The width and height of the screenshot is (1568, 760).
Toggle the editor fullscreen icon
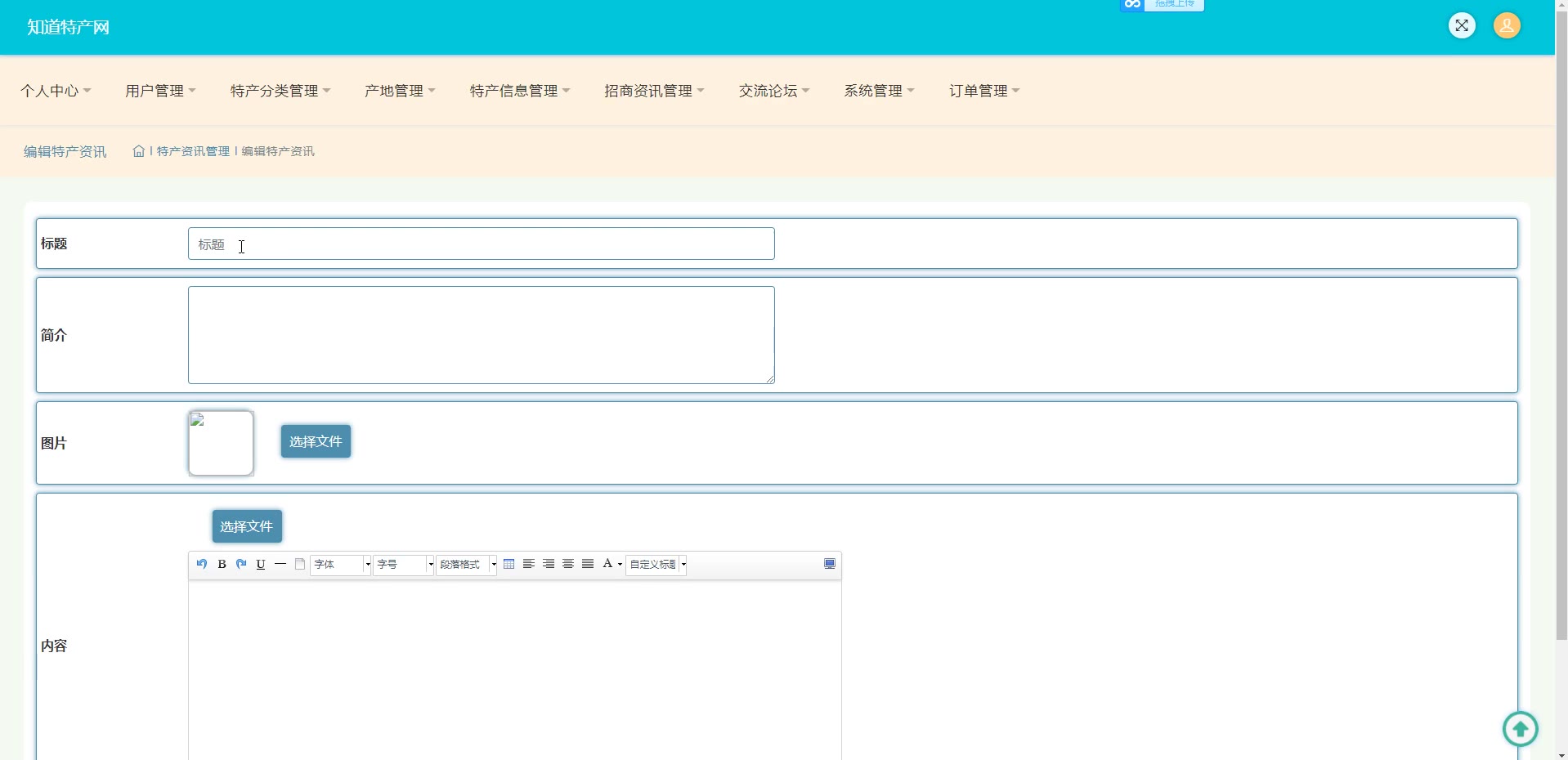[x=830, y=564]
